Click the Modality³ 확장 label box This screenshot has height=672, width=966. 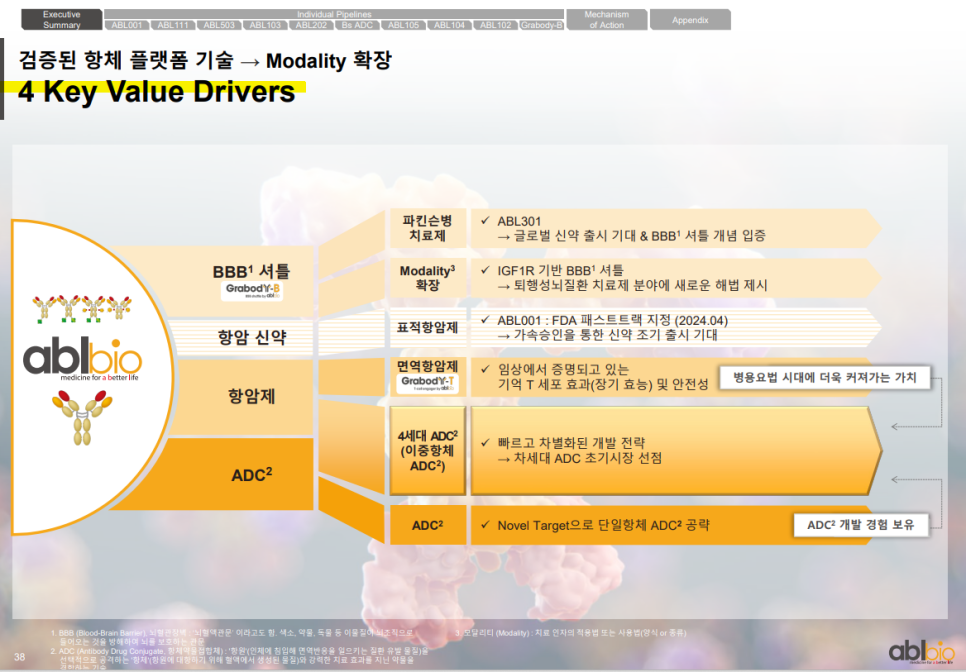(x=428, y=278)
